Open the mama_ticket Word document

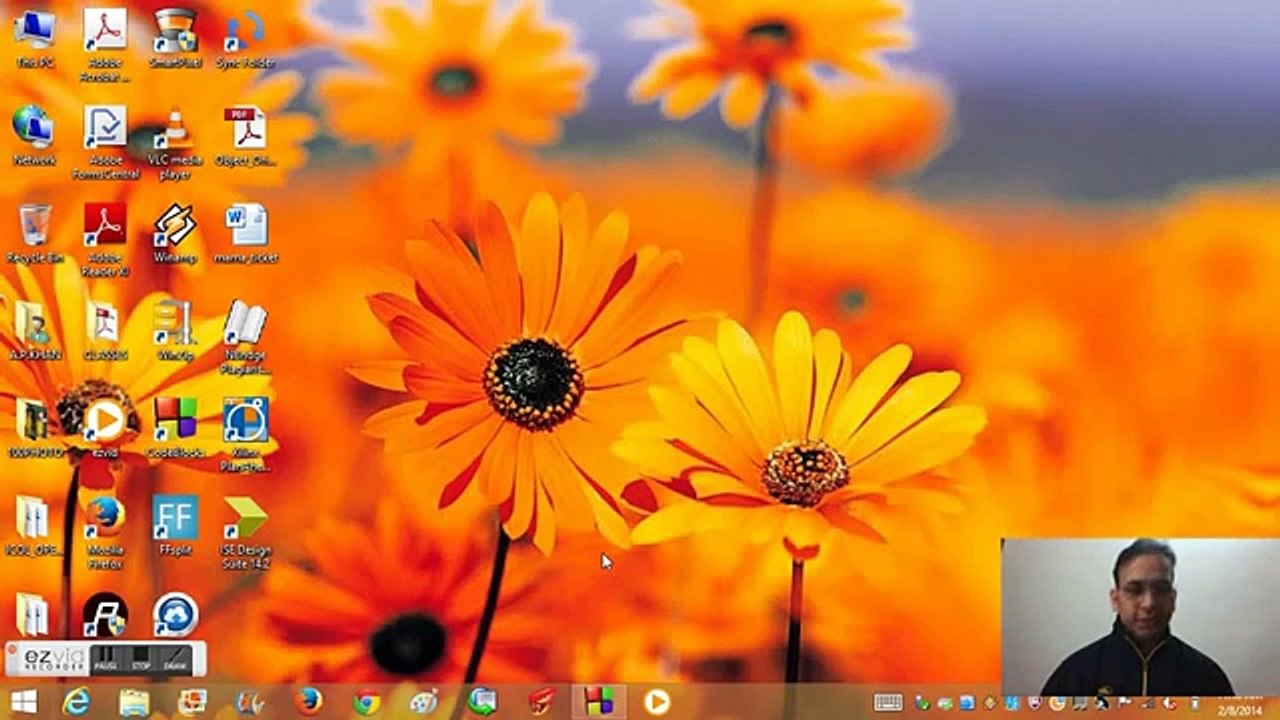[245, 233]
